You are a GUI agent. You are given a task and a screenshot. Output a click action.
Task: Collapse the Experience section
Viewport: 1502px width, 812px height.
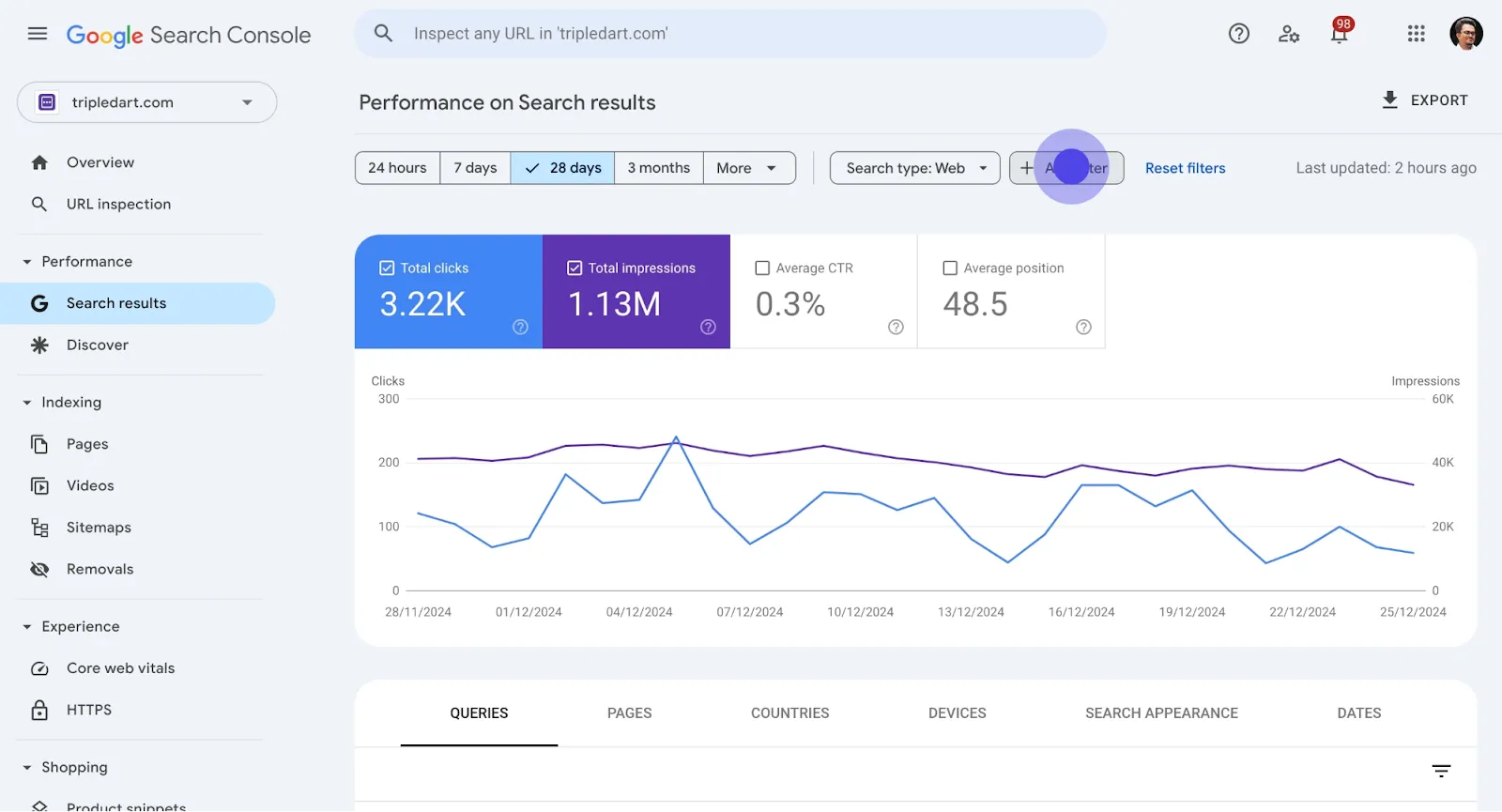27,627
